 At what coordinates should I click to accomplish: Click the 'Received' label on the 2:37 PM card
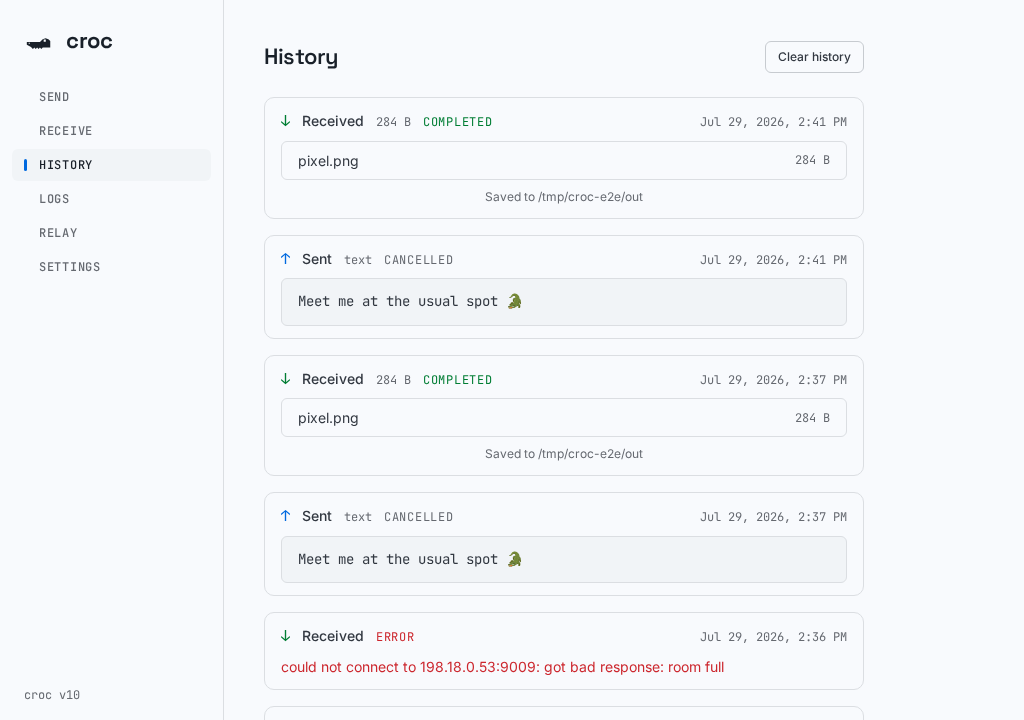pyautogui.click(x=332, y=379)
